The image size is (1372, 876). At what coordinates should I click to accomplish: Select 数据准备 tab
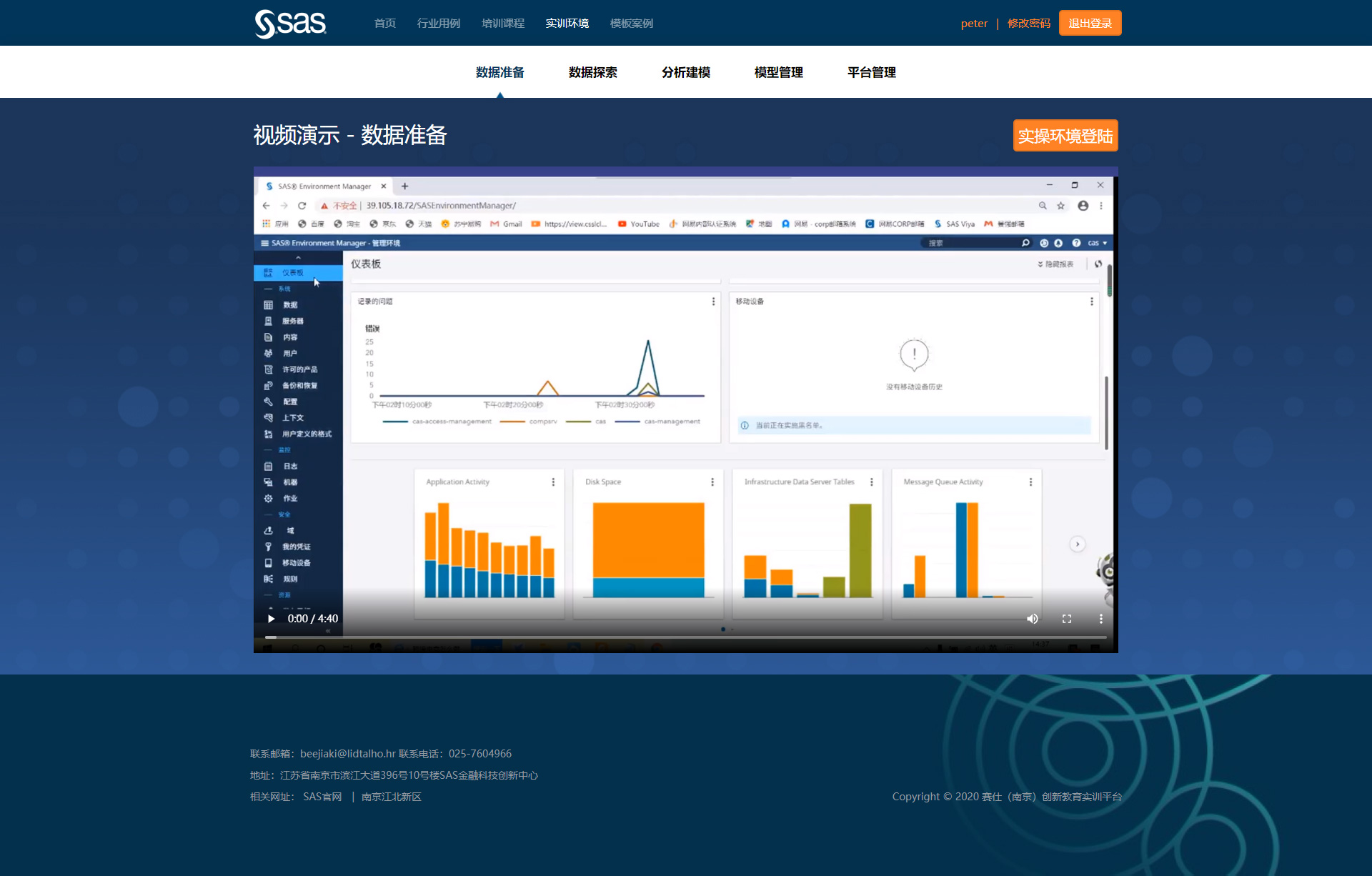tap(499, 72)
